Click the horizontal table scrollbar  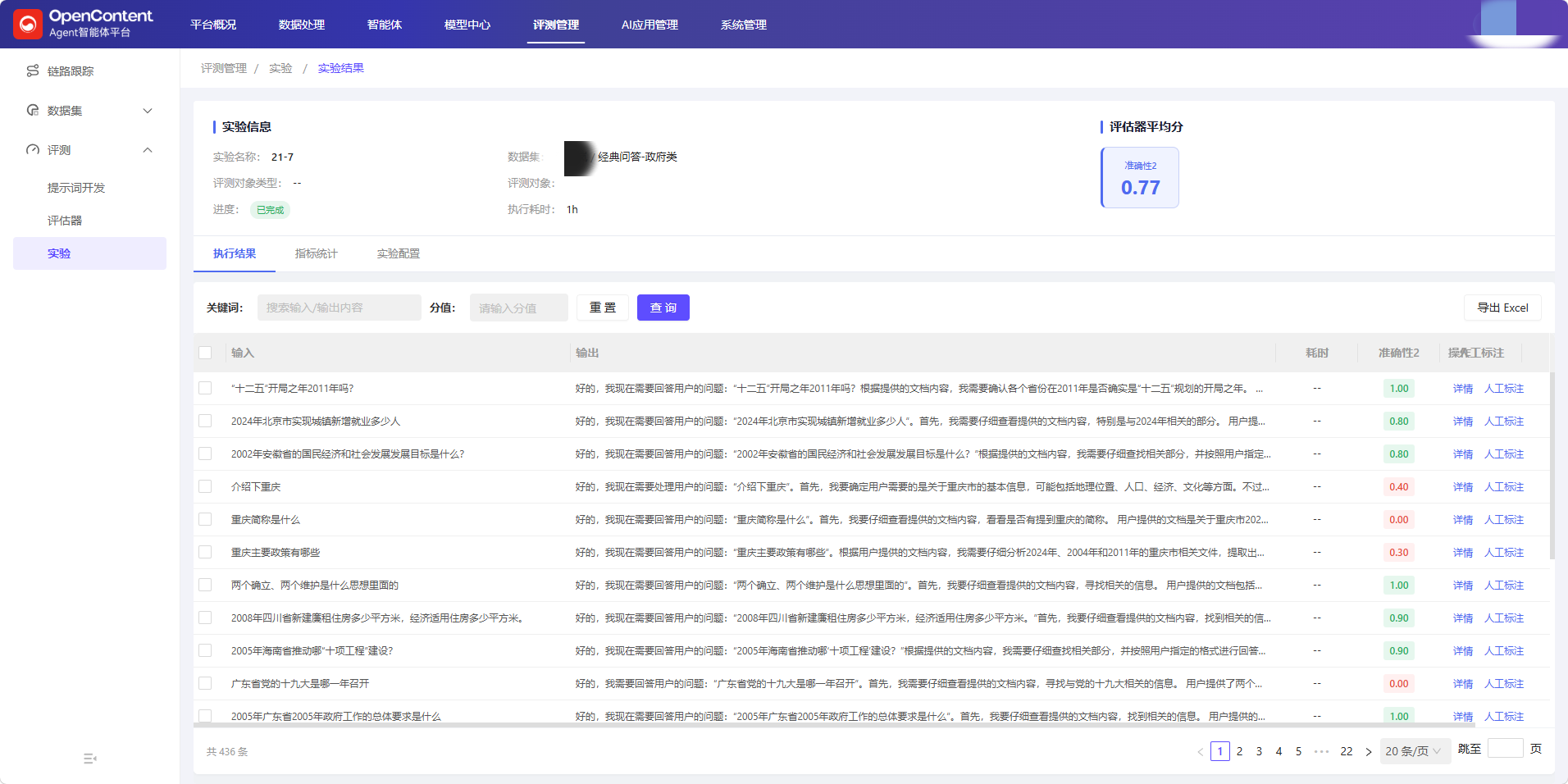click(834, 725)
